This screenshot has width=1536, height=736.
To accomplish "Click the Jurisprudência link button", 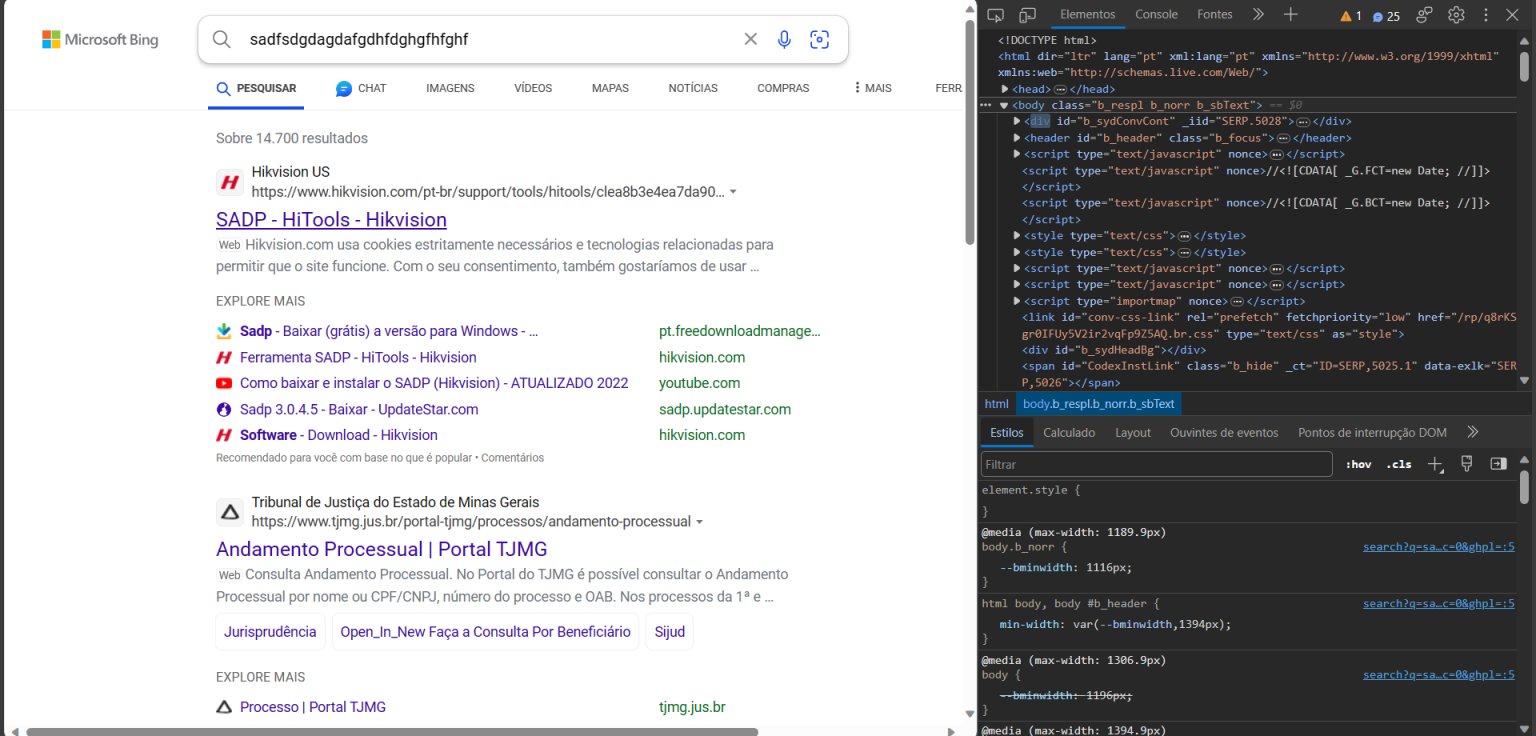I will point(270,632).
